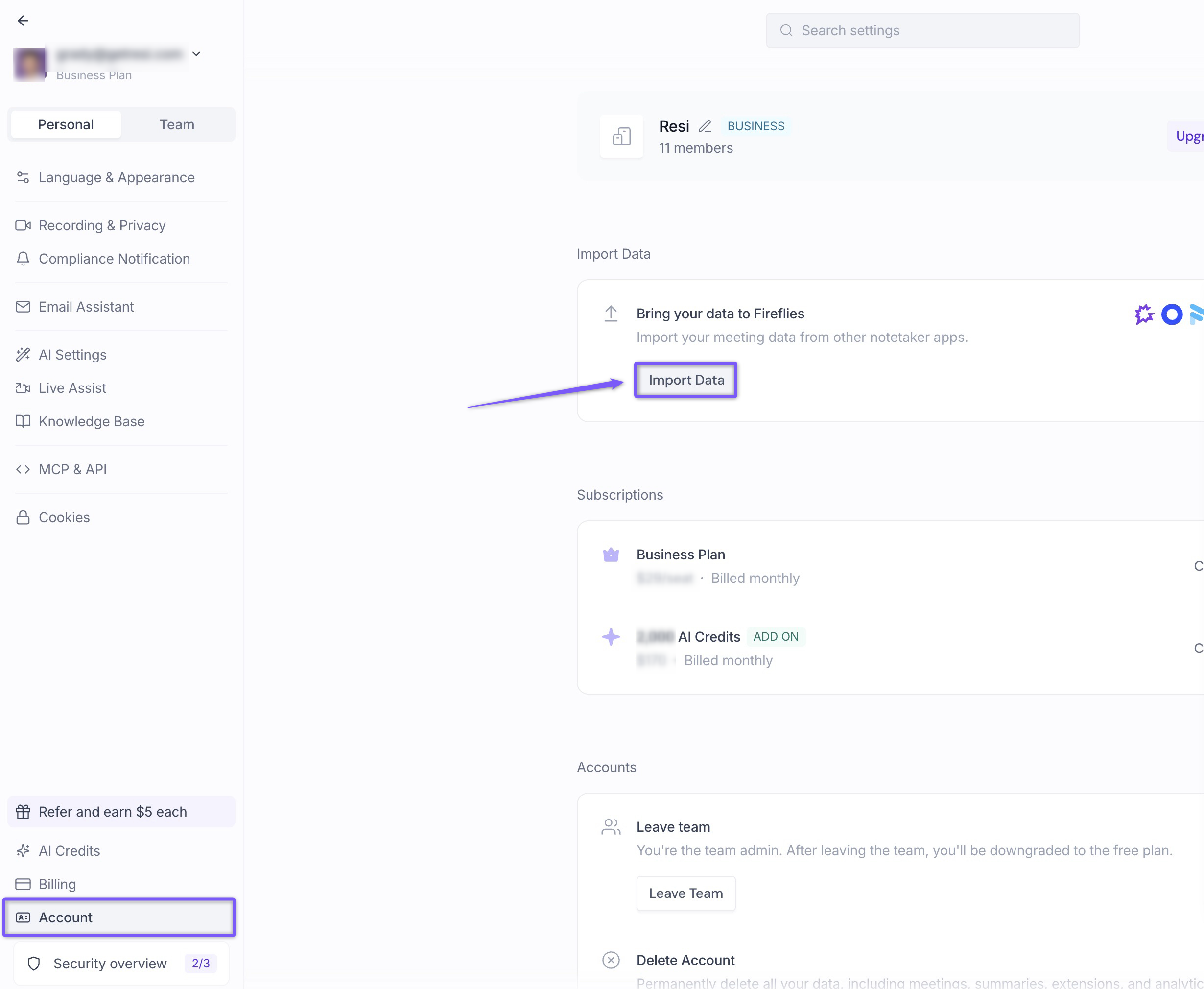
Task: Click the blue circle notetaker logo
Action: (1172, 314)
